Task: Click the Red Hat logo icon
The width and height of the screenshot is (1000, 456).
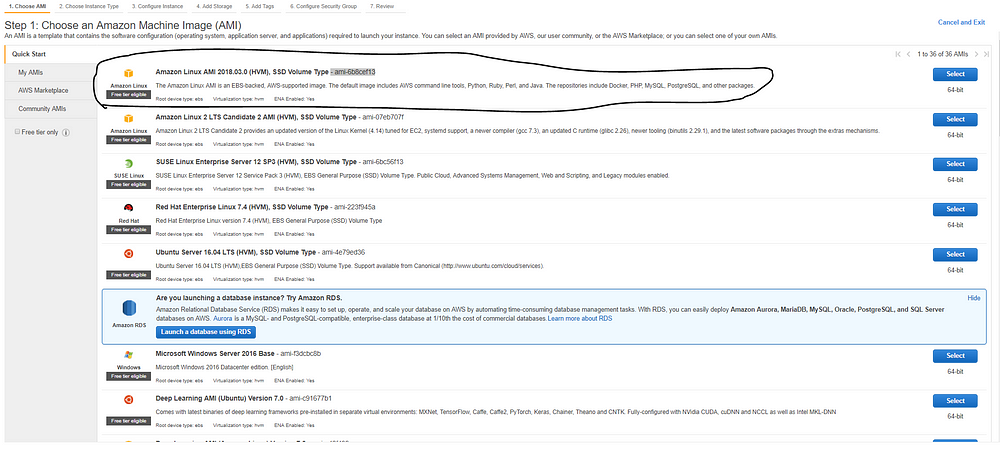Action: (128, 209)
